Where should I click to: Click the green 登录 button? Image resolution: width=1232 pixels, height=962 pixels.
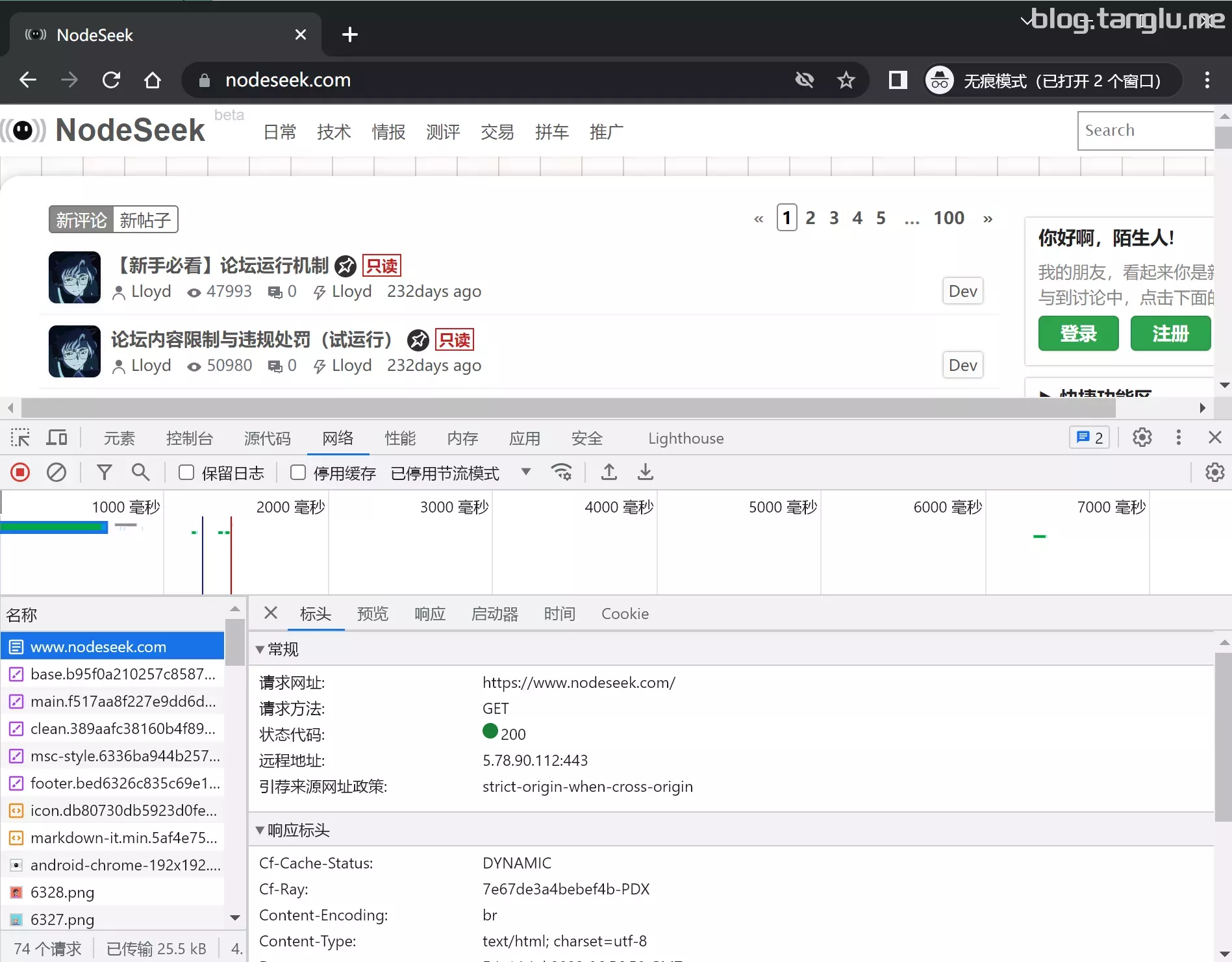pyautogui.click(x=1078, y=334)
